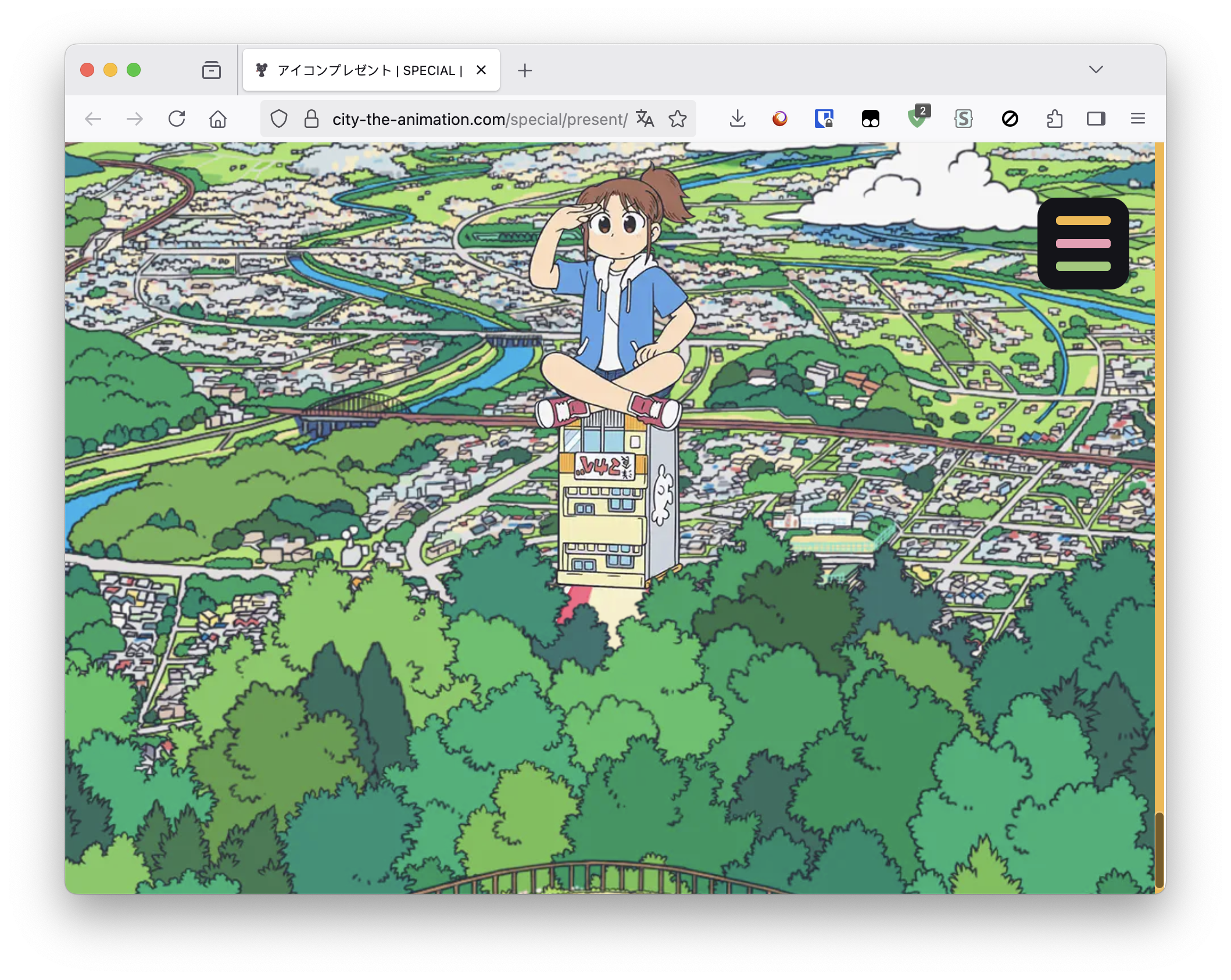Open the browser home page

[218, 119]
